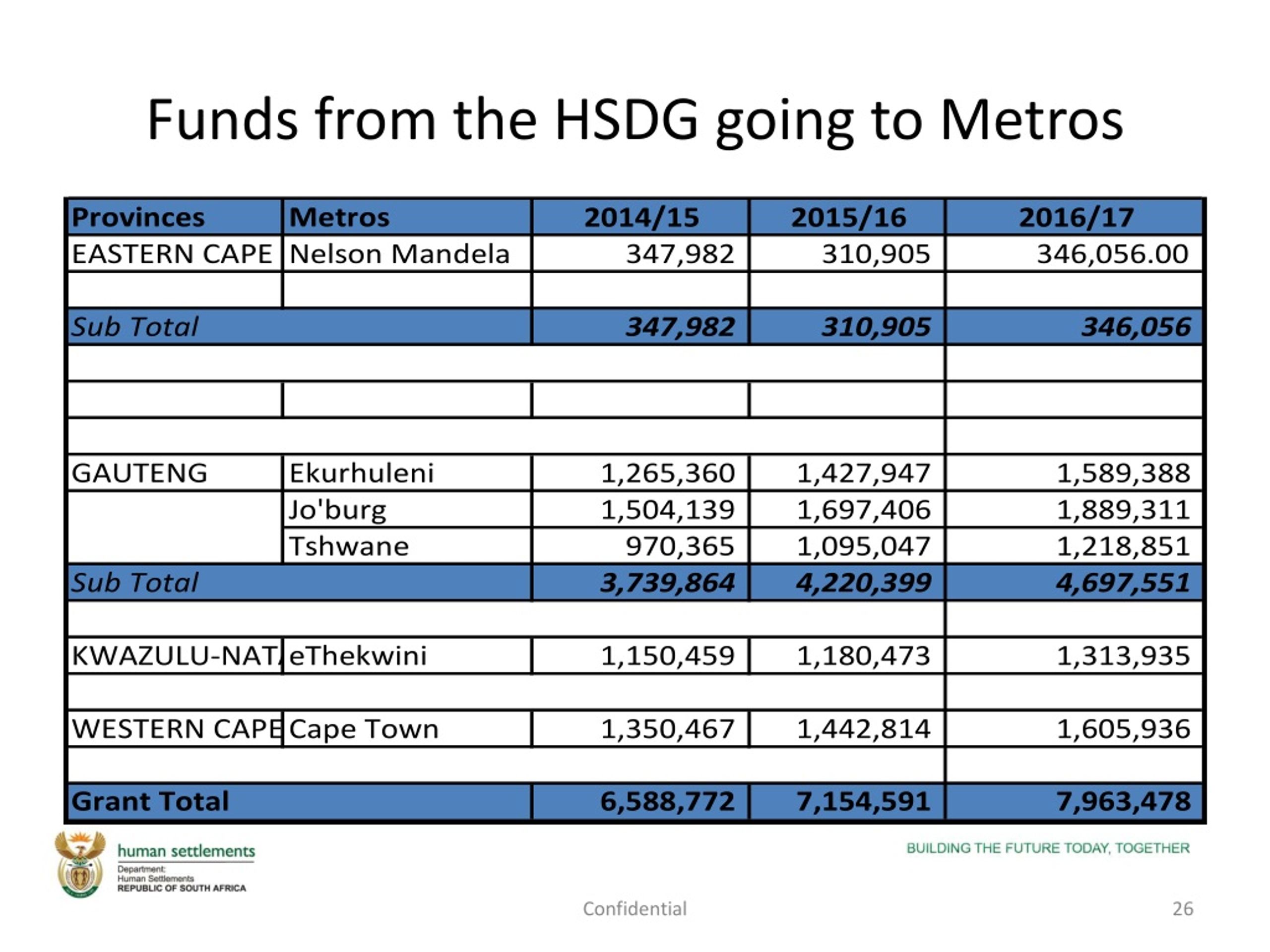Click the value 1,605,936

coord(1123,729)
